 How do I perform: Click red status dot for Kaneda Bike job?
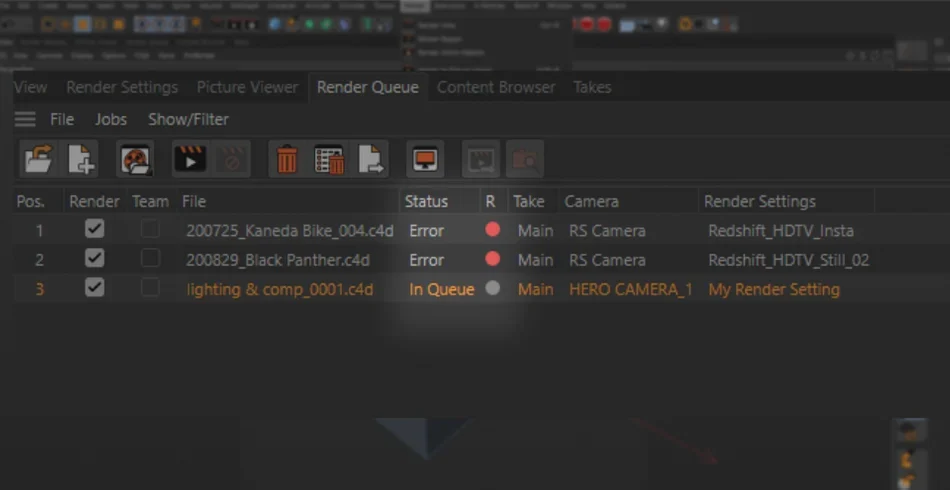click(x=493, y=230)
